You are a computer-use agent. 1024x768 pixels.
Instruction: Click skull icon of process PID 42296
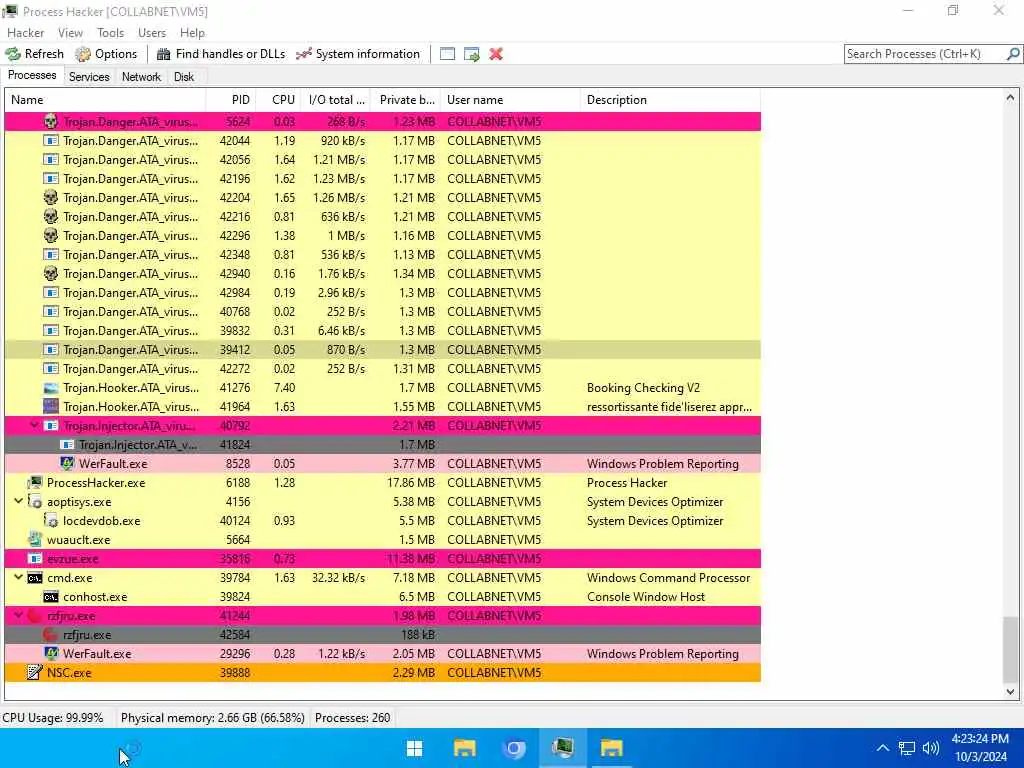(51, 235)
